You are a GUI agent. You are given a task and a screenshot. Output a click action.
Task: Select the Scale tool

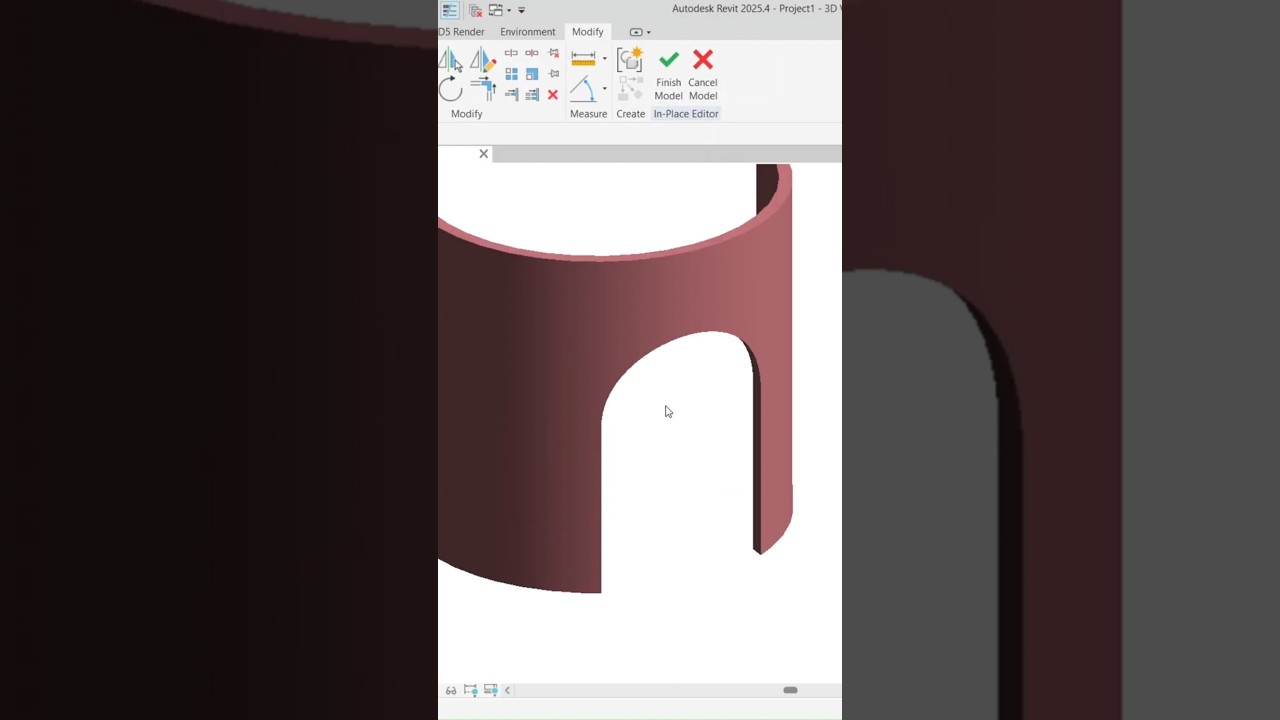(532, 74)
